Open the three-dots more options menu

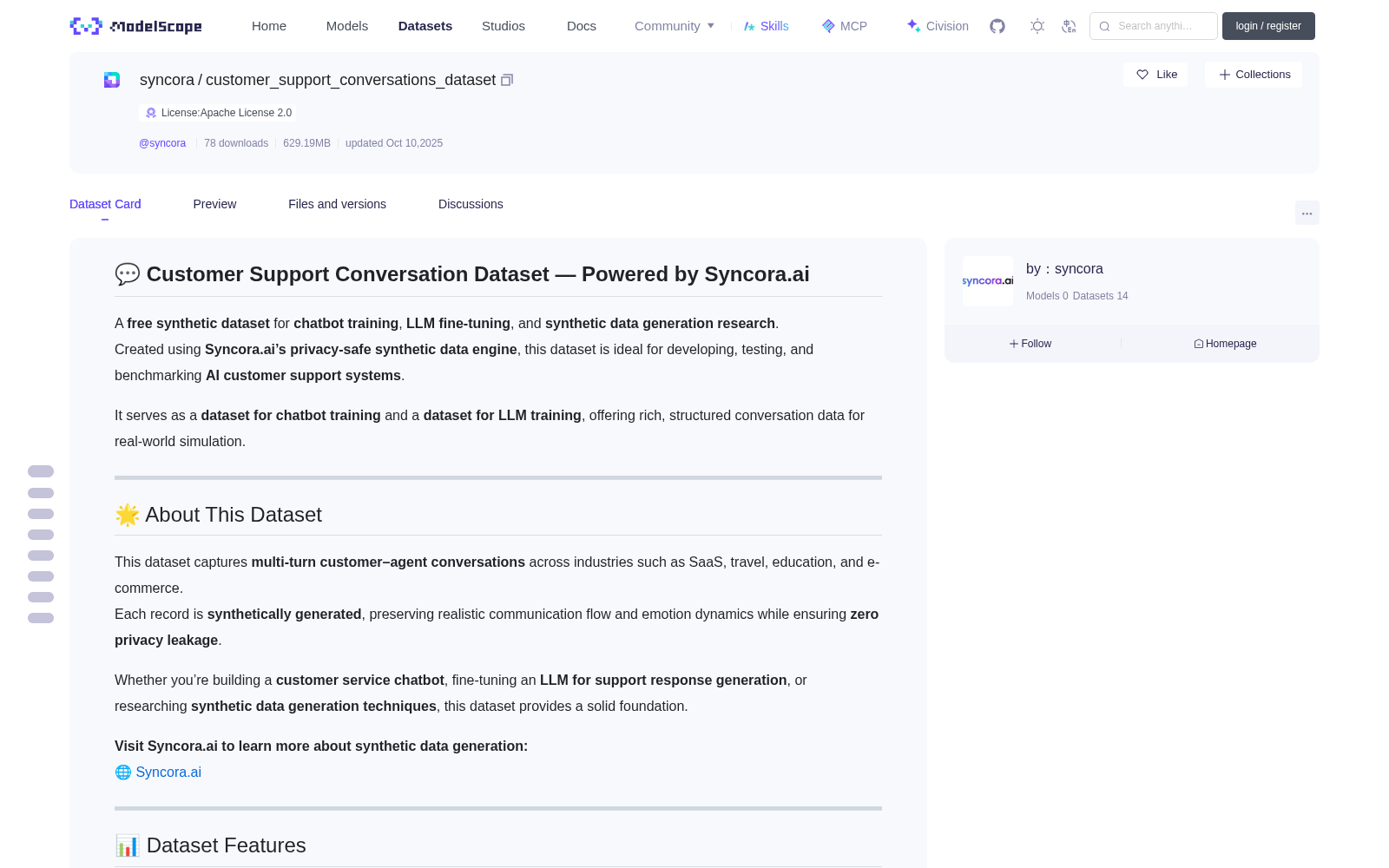coord(1307,213)
